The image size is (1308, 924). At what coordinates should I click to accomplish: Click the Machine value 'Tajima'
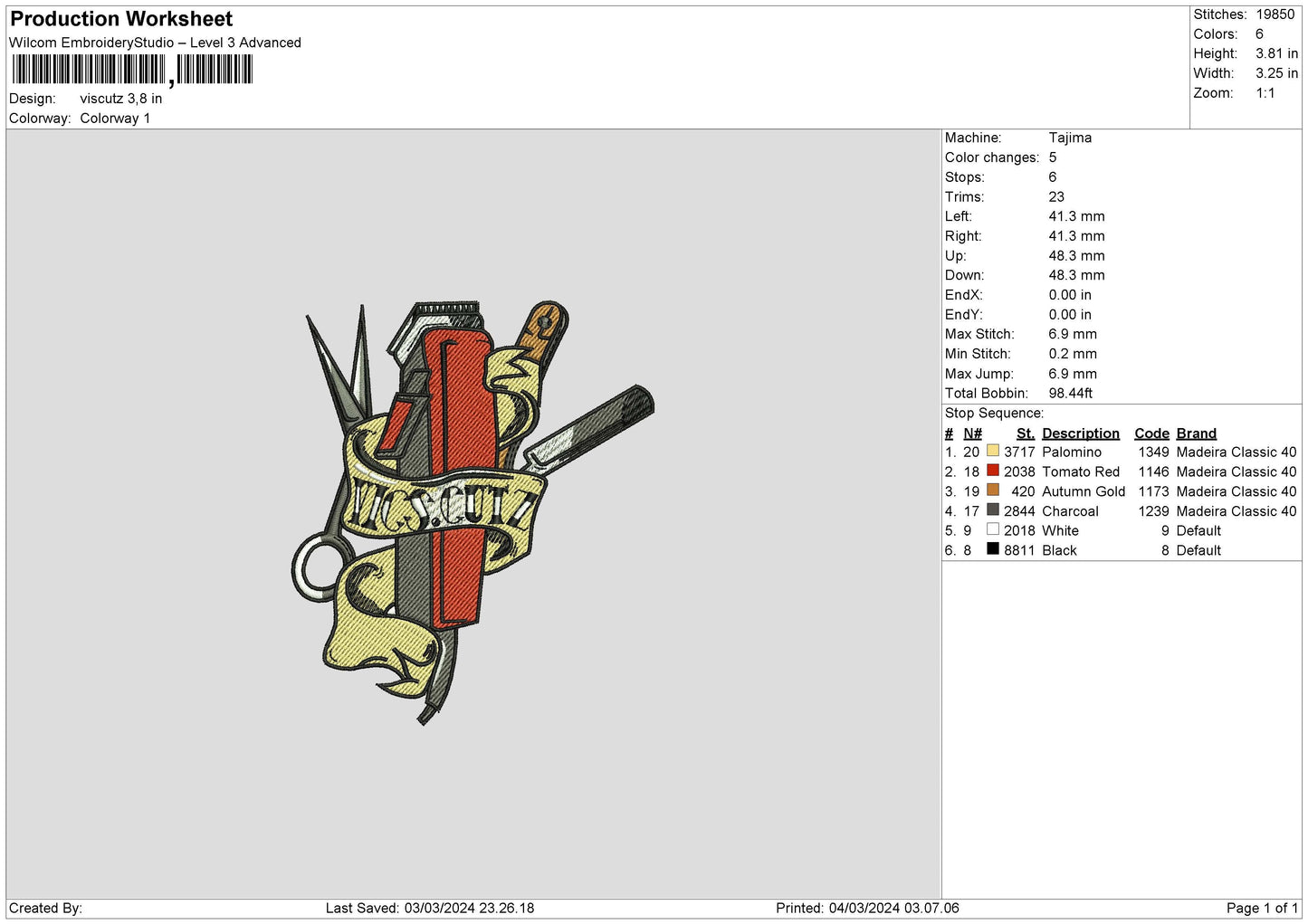click(x=1070, y=138)
